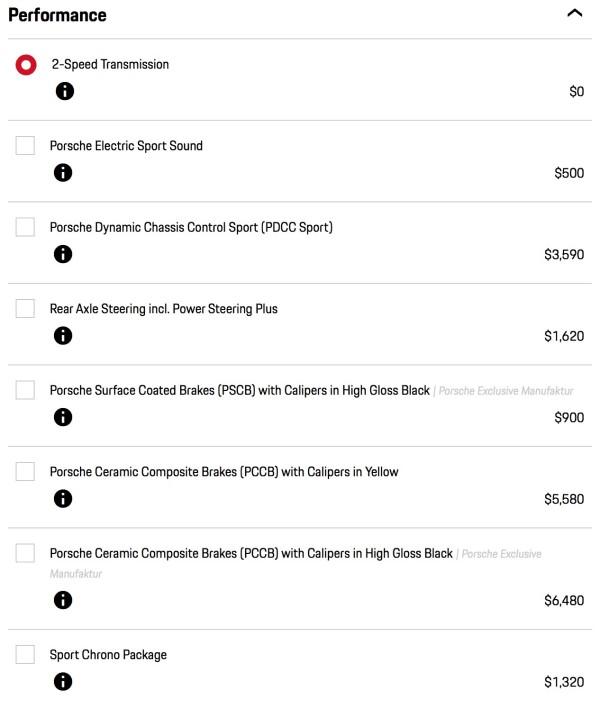Check the Sport Chrono Package box
The image size is (600, 708).
pos(25,654)
